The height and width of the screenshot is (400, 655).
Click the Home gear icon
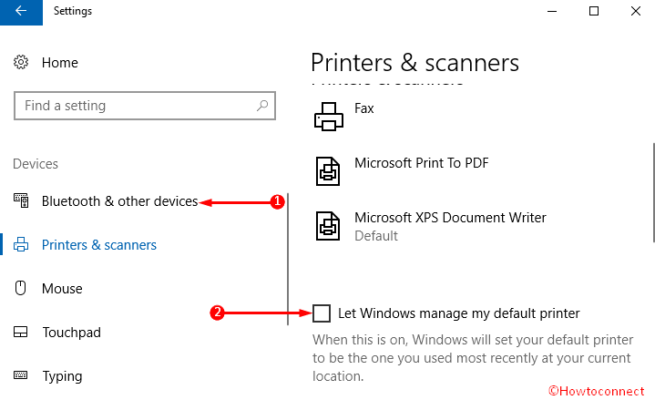pyautogui.click(x=20, y=62)
